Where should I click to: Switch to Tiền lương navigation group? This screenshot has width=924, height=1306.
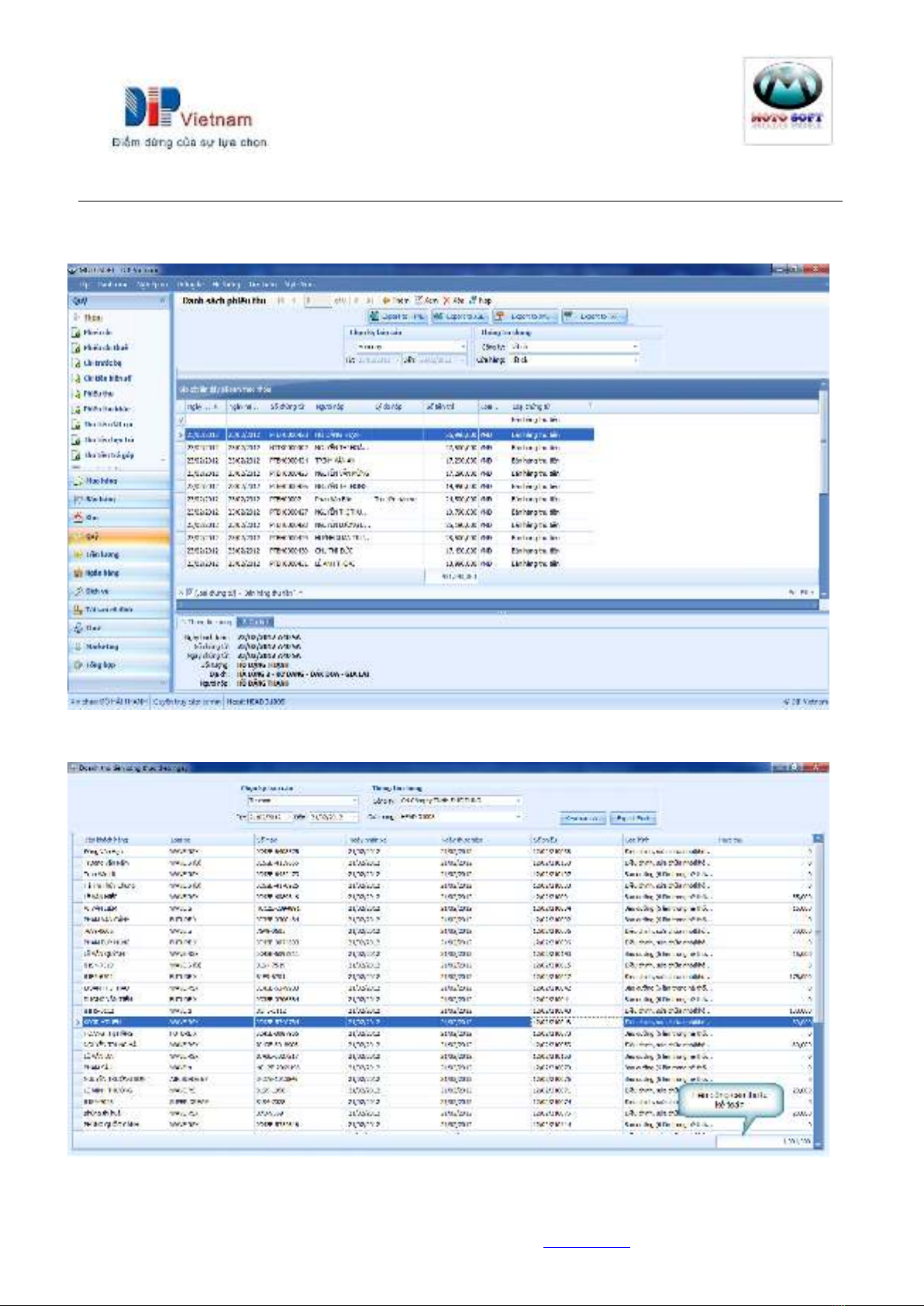(x=119, y=555)
